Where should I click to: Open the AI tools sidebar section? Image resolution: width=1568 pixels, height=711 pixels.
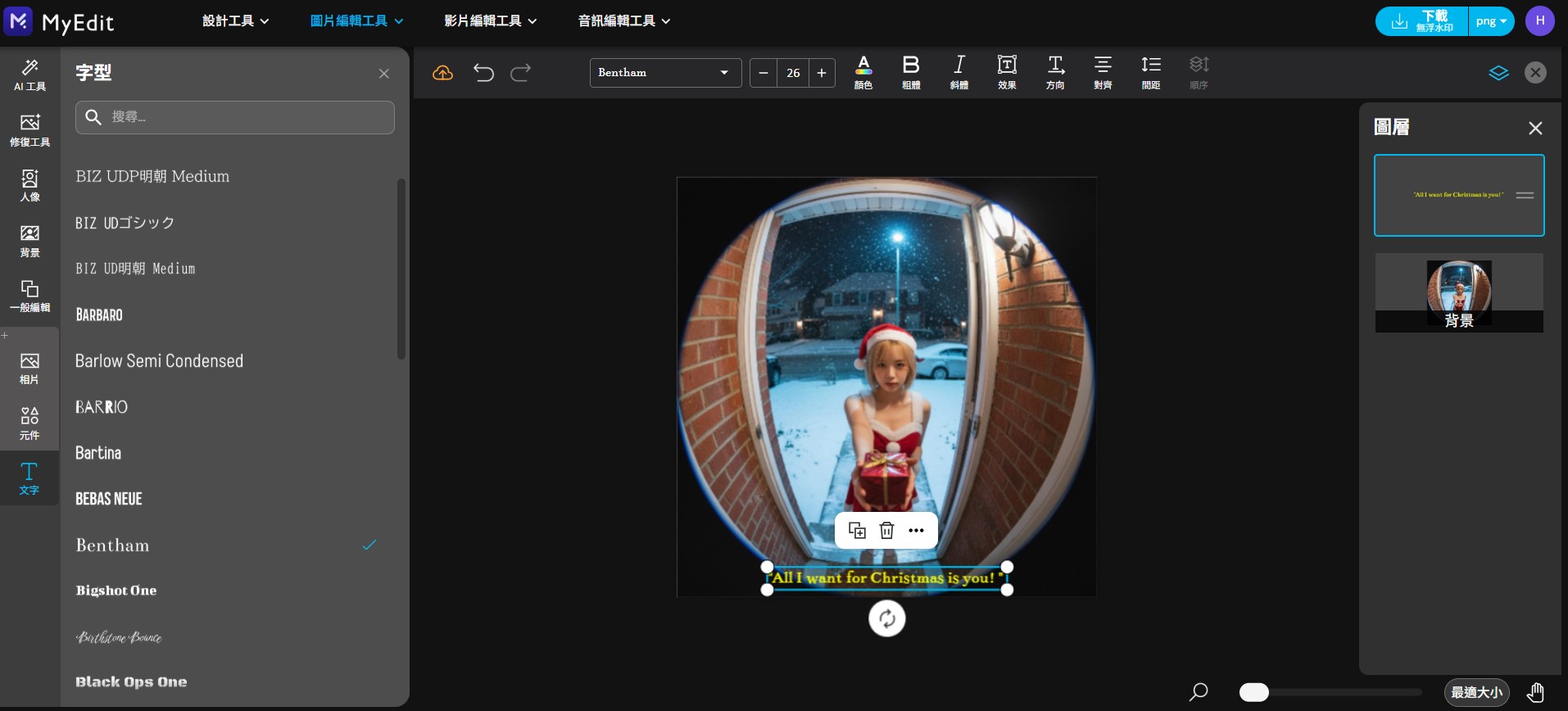(x=29, y=75)
